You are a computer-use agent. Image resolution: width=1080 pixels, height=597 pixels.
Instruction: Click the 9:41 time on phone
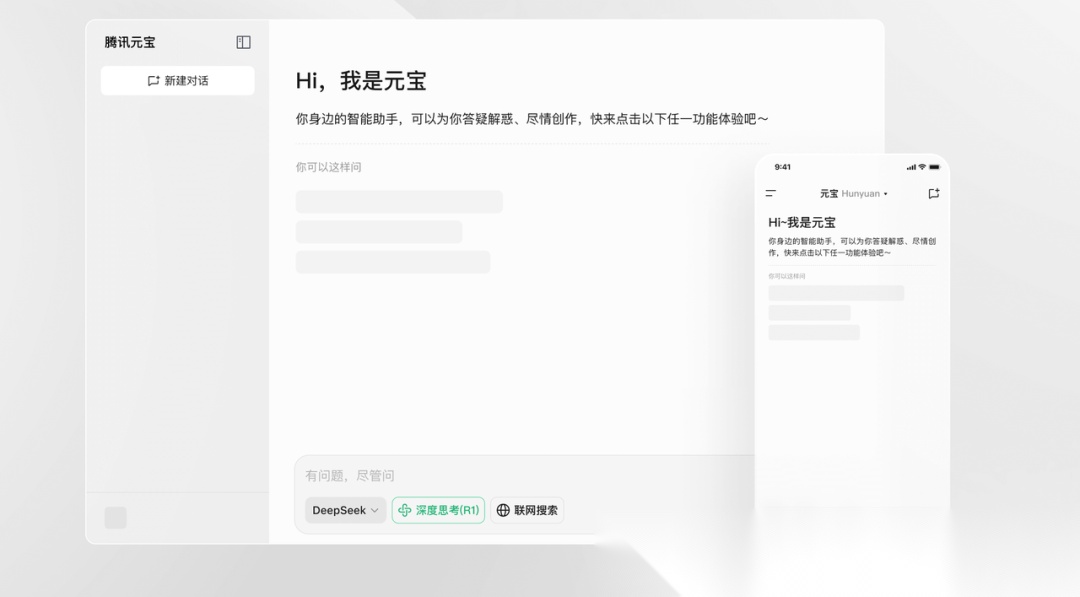[782, 167]
